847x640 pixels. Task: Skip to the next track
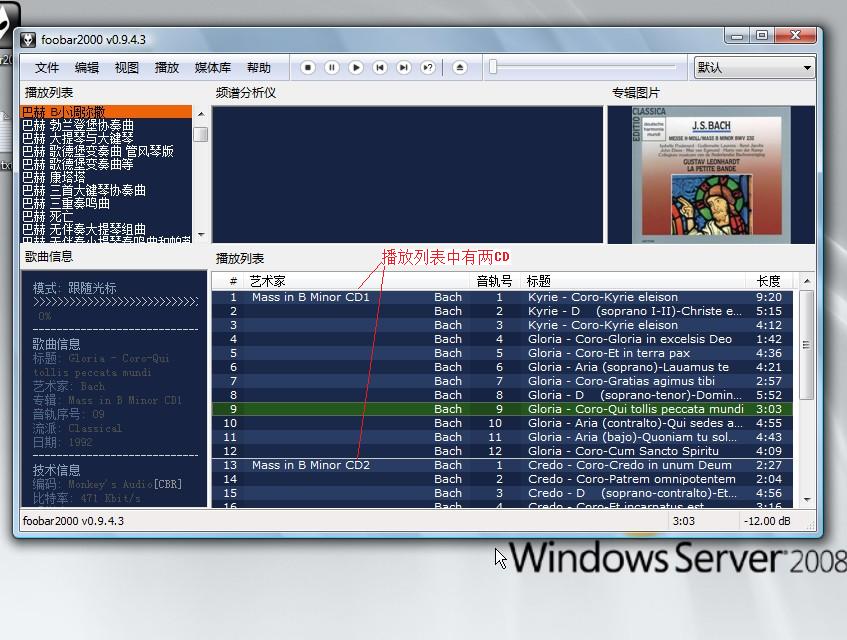[404, 68]
